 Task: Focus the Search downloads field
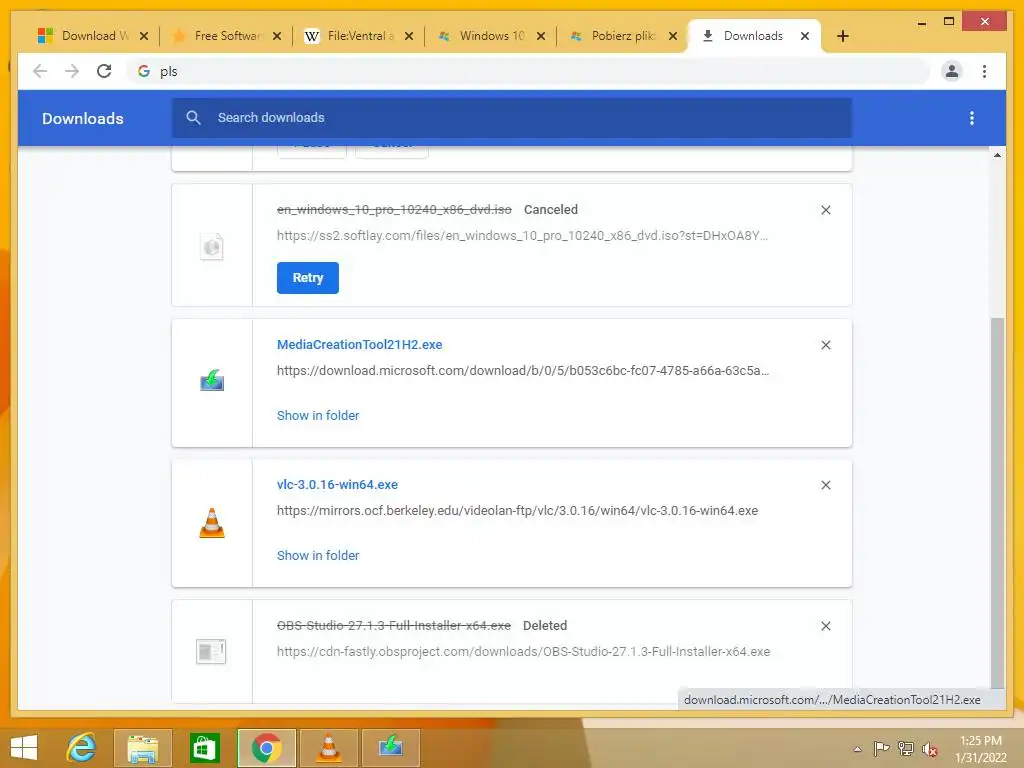(511, 118)
